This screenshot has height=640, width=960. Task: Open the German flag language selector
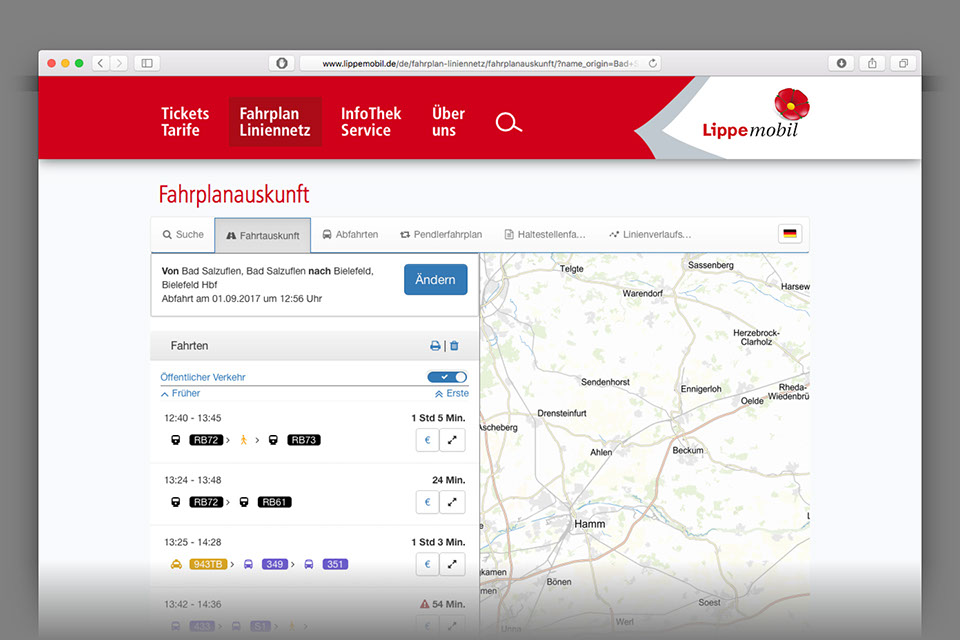click(x=790, y=234)
